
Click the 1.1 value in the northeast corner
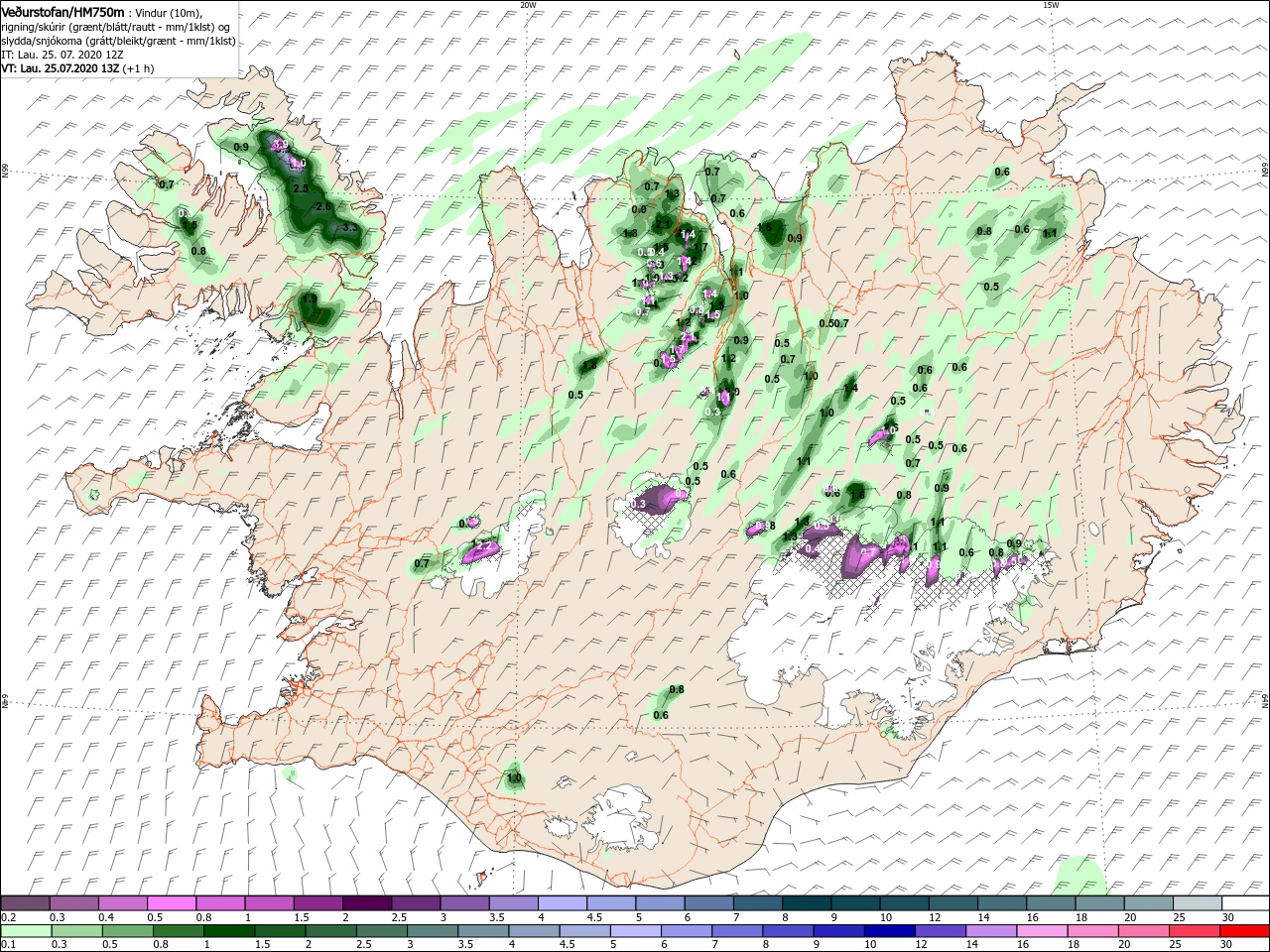(x=1051, y=233)
